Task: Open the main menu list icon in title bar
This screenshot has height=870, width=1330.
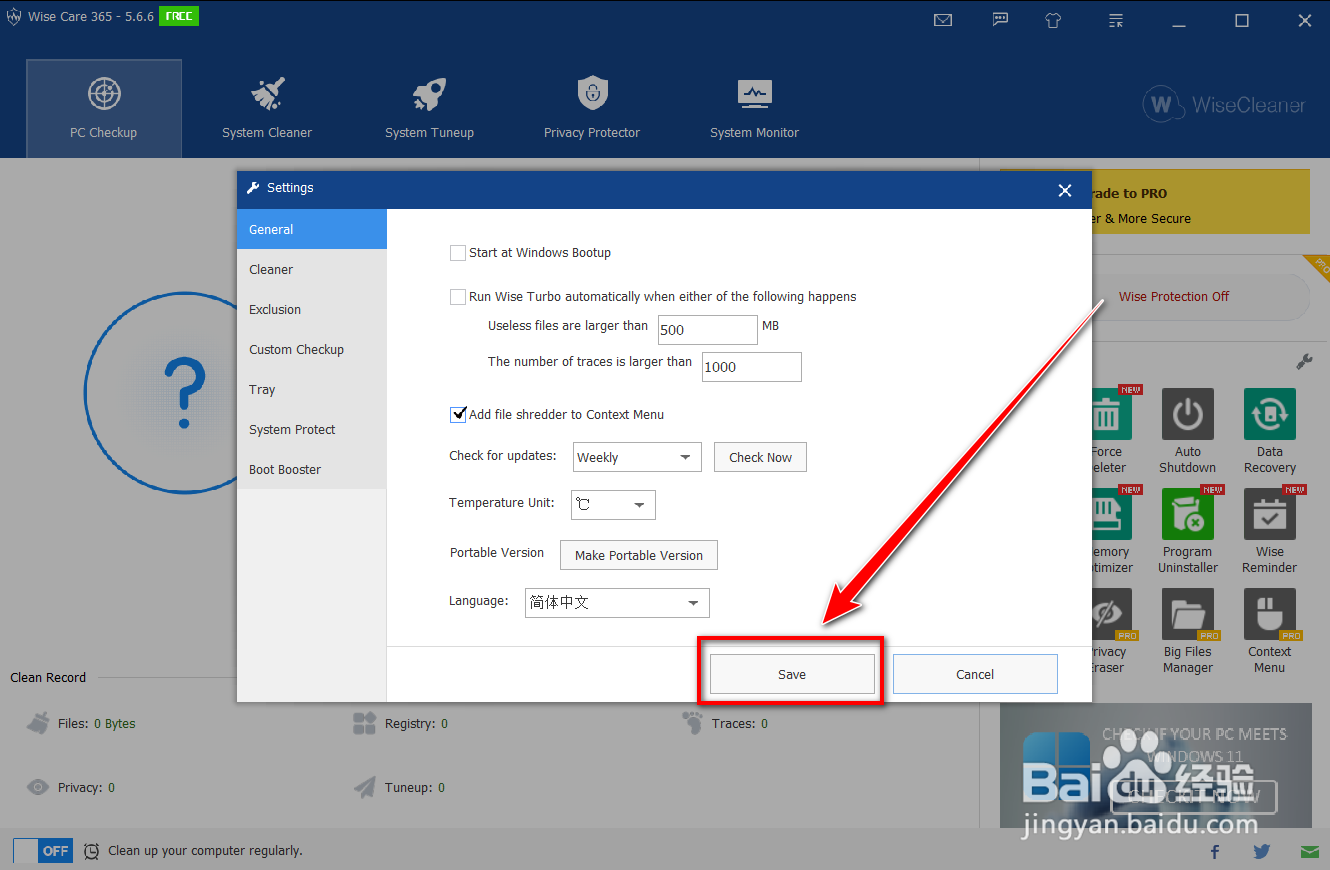Action: point(1117,20)
